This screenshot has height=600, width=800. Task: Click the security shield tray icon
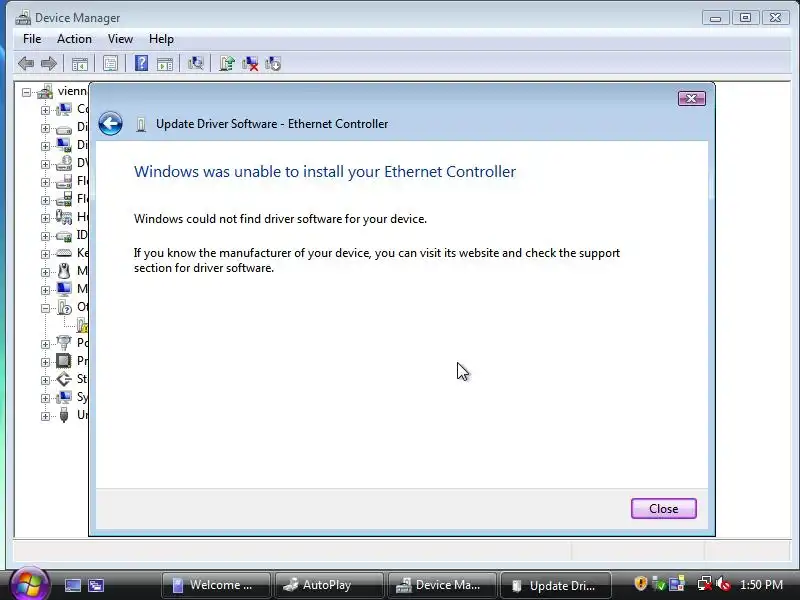click(640, 583)
